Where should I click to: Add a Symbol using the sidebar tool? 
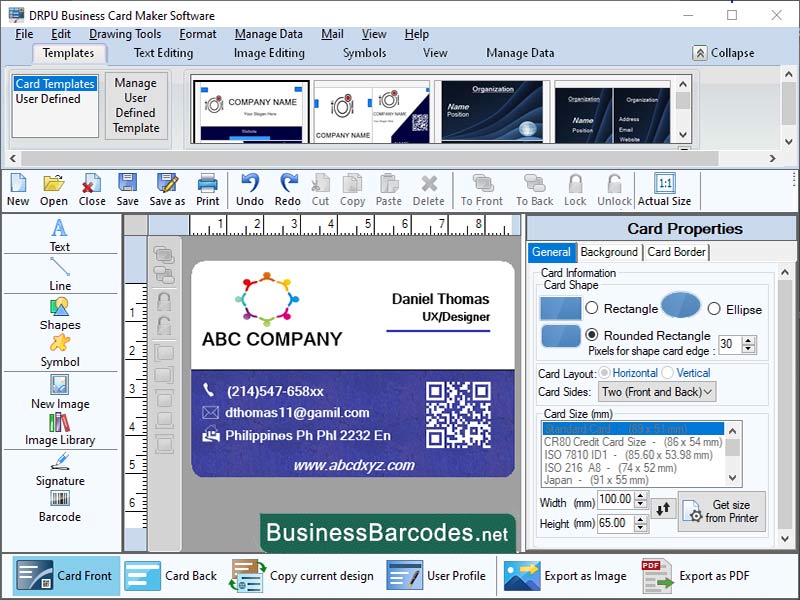coord(59,350)
